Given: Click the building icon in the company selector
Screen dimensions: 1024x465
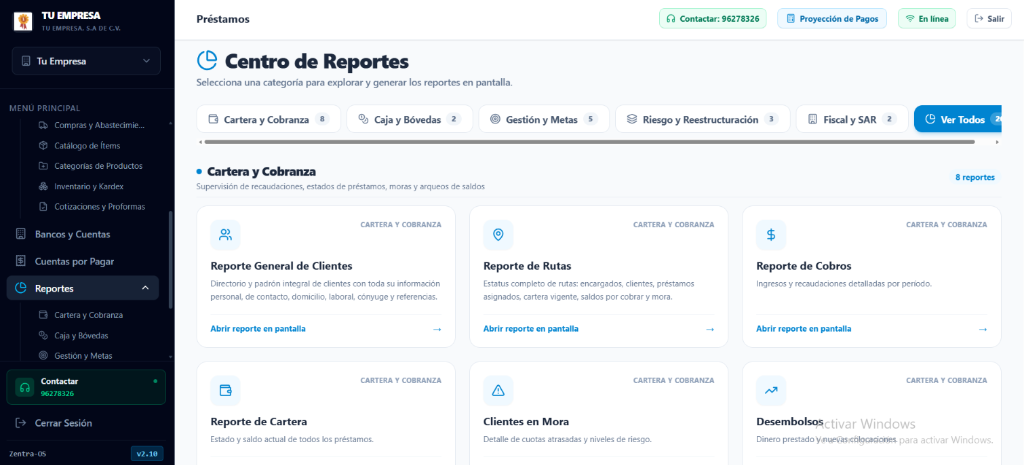Looking at the screenshot, I should 26,61.
